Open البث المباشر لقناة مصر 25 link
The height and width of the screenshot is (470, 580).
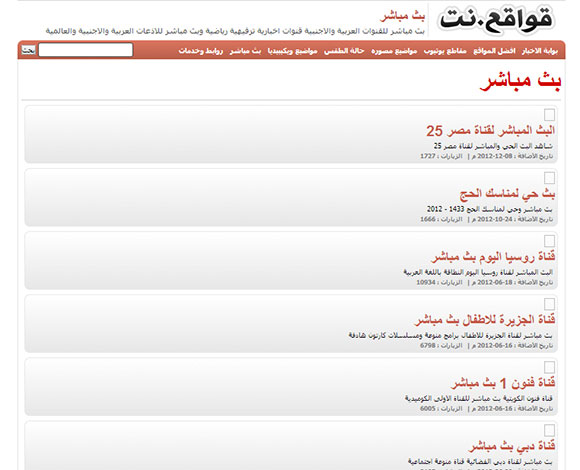490,131
